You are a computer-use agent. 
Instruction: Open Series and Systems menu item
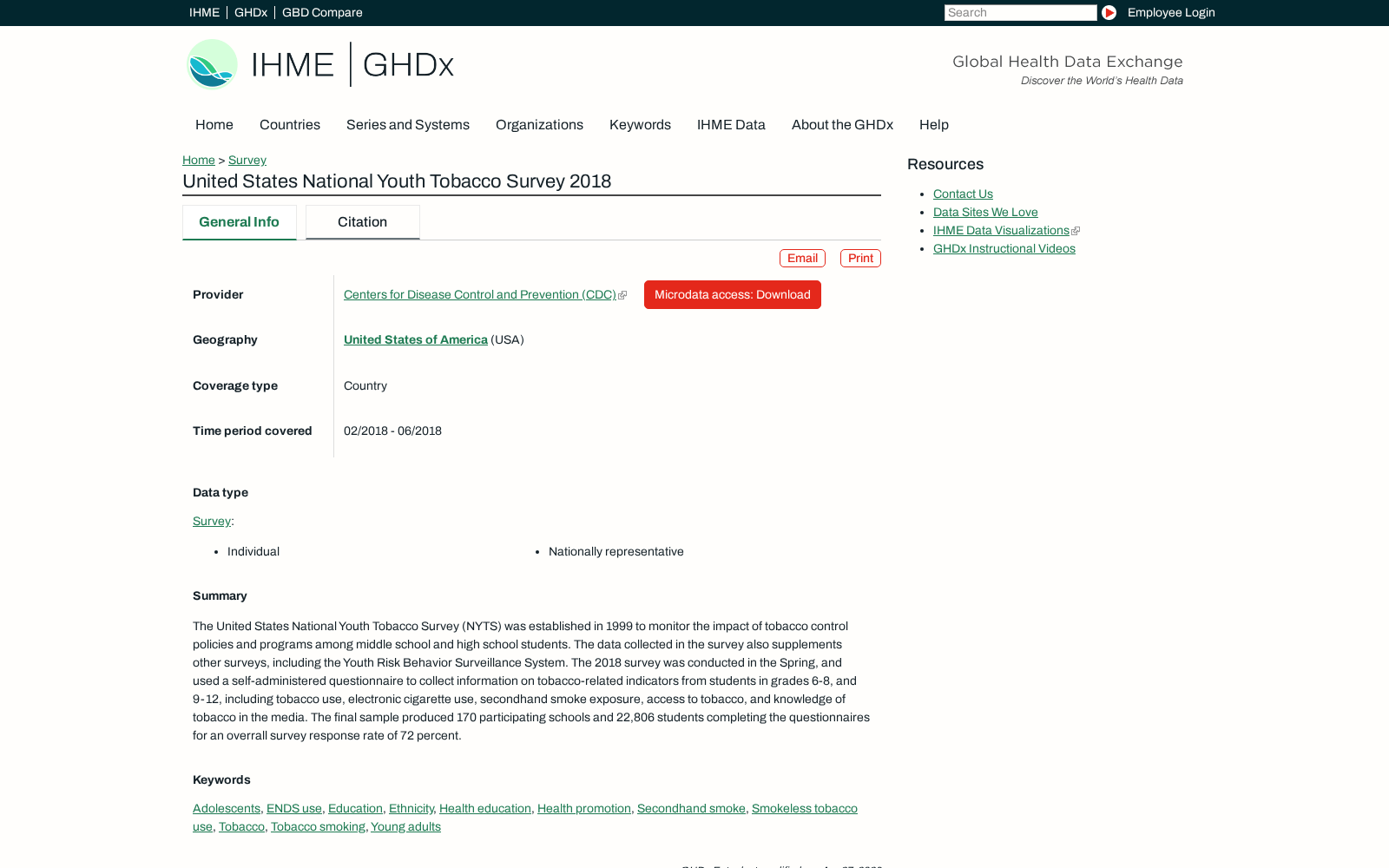[x=408, y=125]
